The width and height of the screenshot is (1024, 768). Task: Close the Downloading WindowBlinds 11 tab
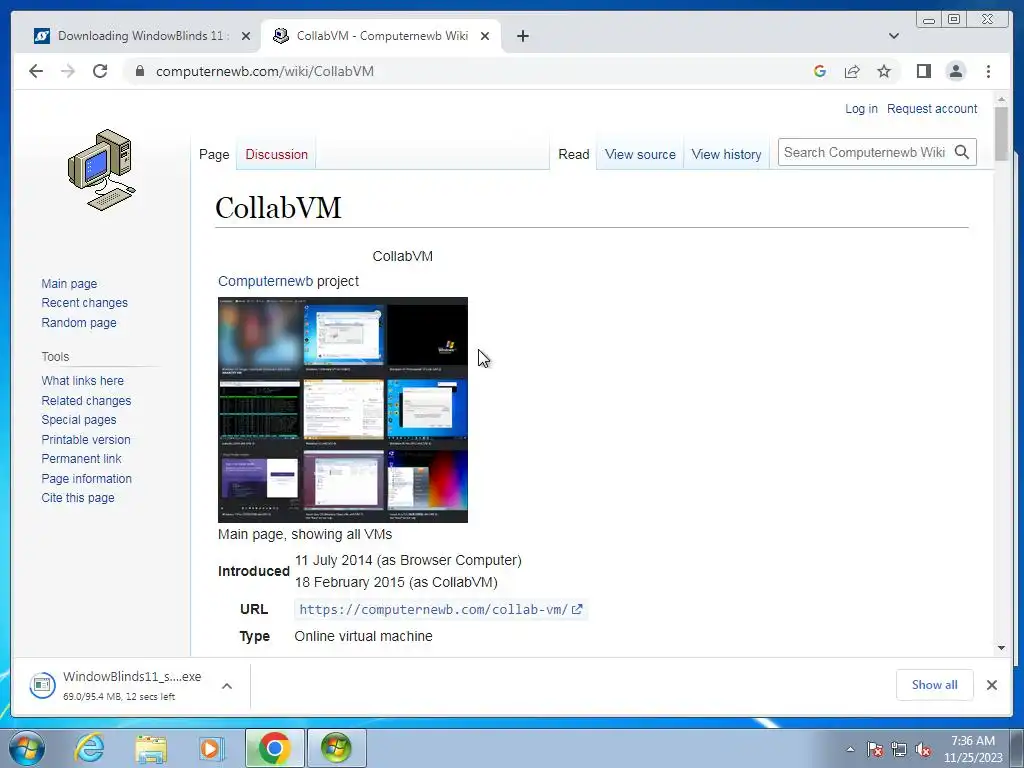pos(246,36)
